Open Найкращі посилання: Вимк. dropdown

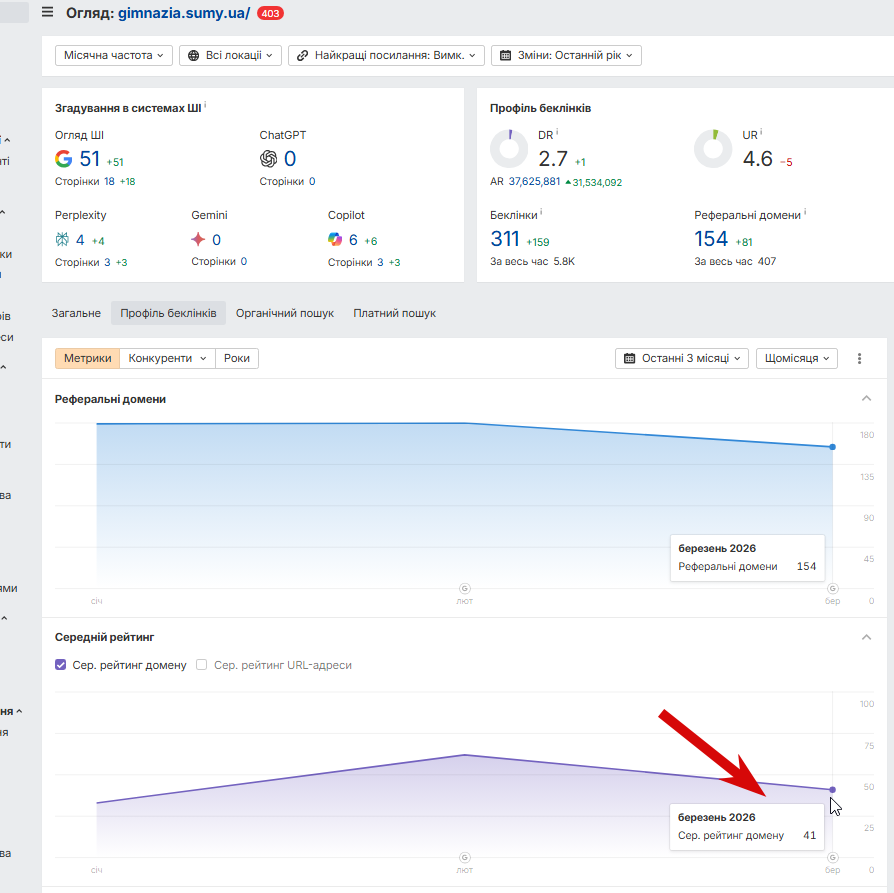pos(386,55)
